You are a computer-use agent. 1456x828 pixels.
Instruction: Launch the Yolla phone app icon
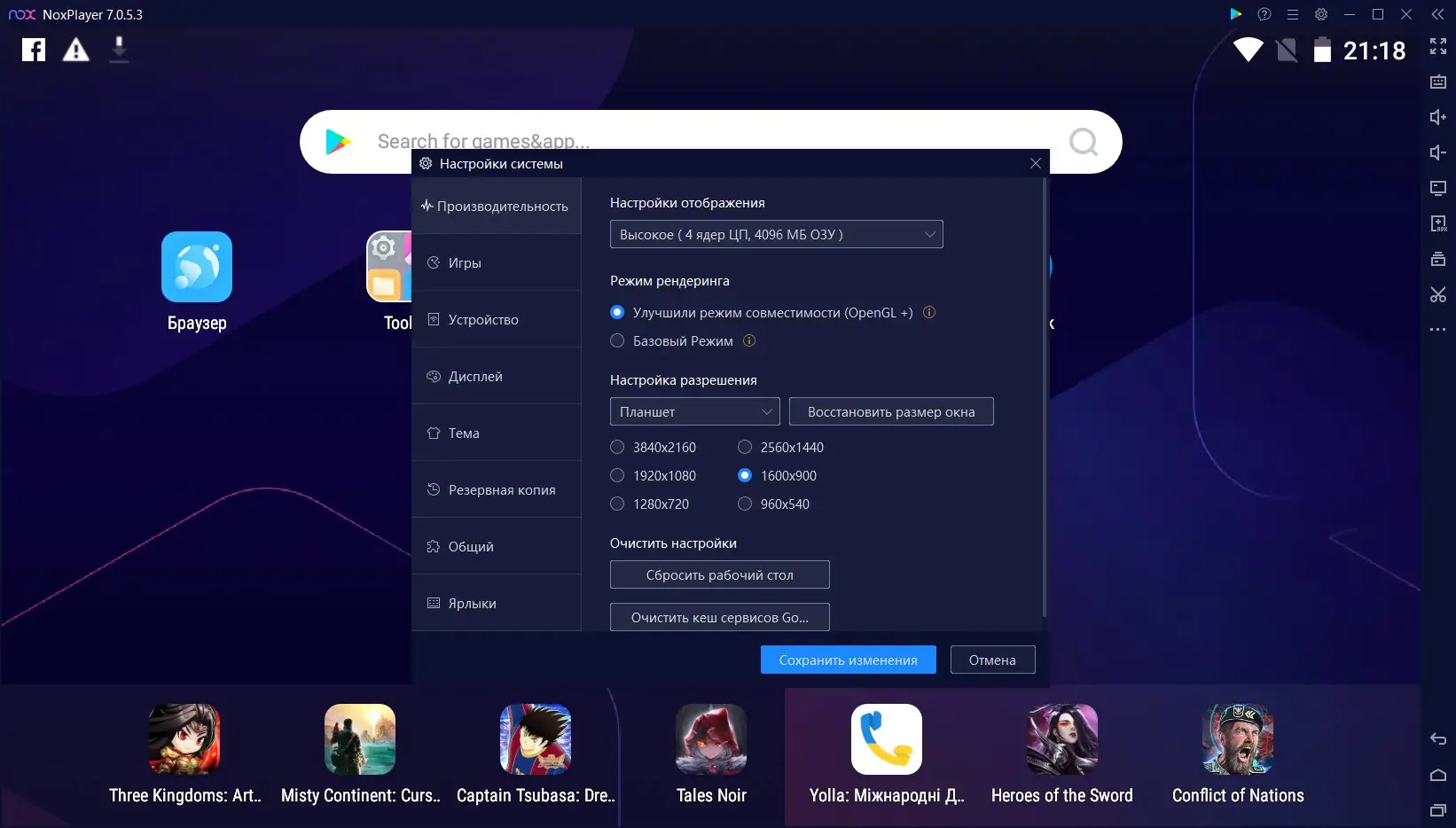(x=887, y=739)
